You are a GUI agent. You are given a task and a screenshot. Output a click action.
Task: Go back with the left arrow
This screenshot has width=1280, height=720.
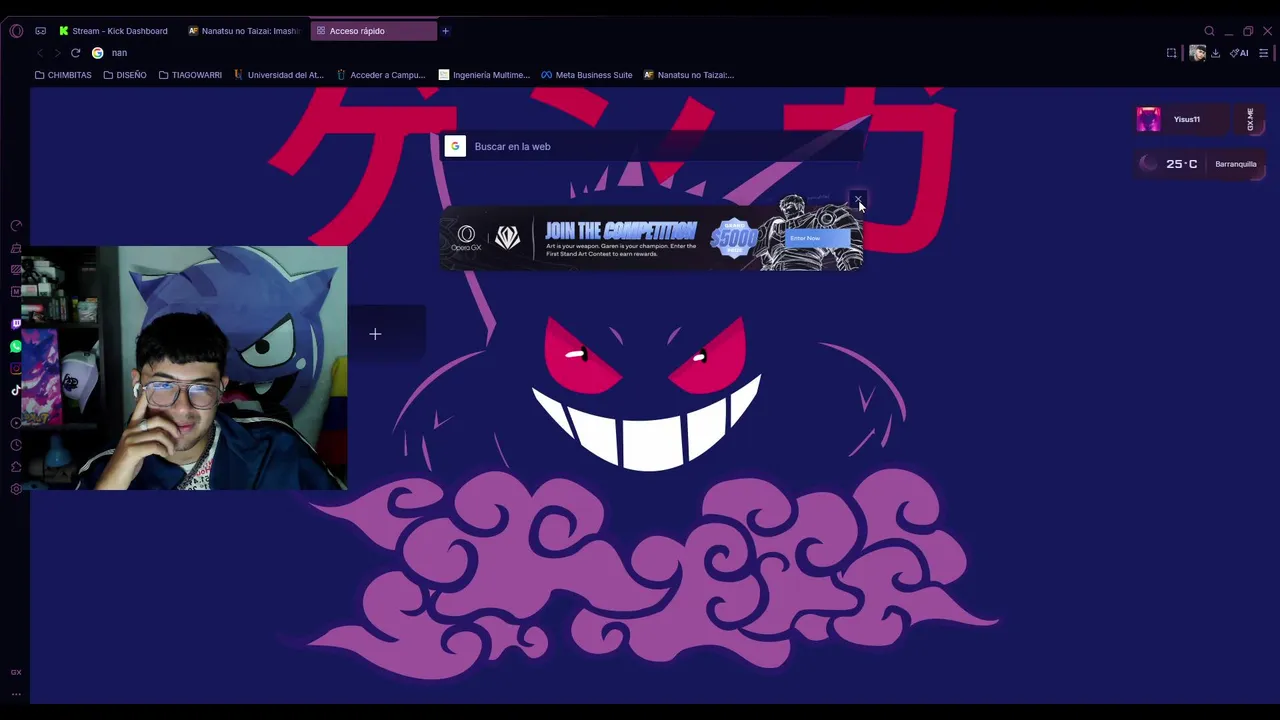point(40,53)
